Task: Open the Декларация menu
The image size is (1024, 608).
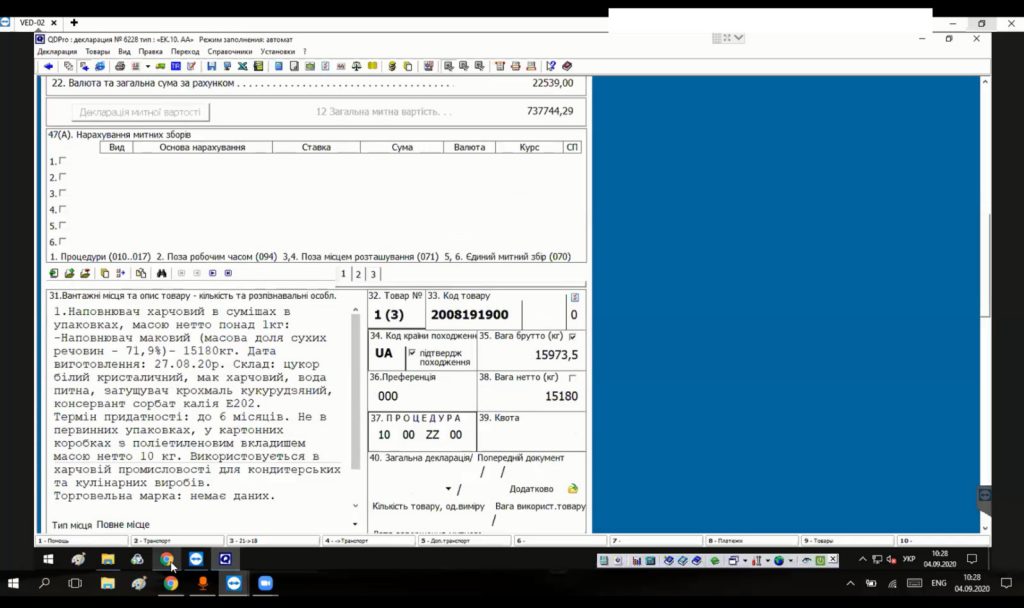Action: 57,52
